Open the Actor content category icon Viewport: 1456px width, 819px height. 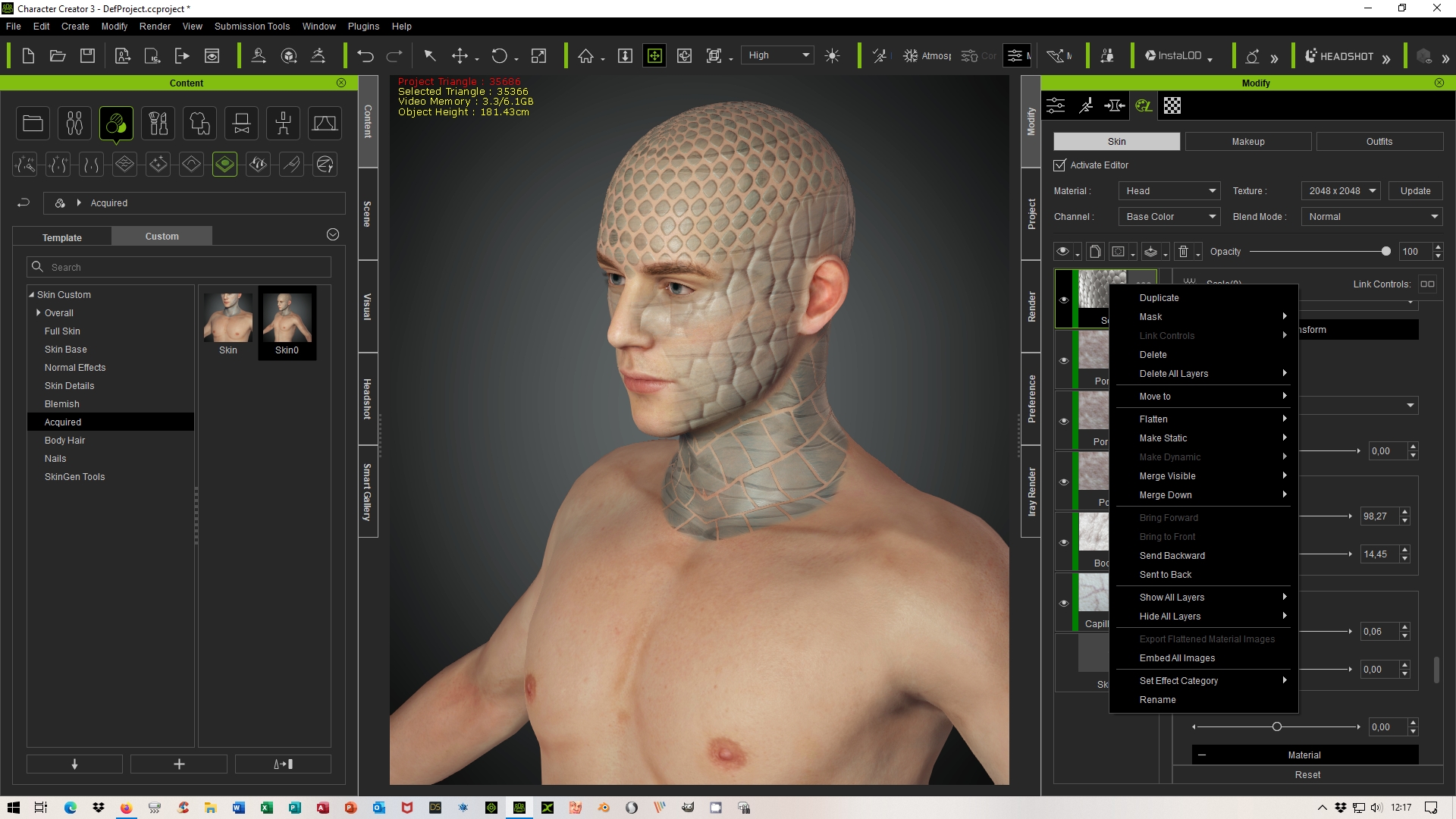coord(74,123)
